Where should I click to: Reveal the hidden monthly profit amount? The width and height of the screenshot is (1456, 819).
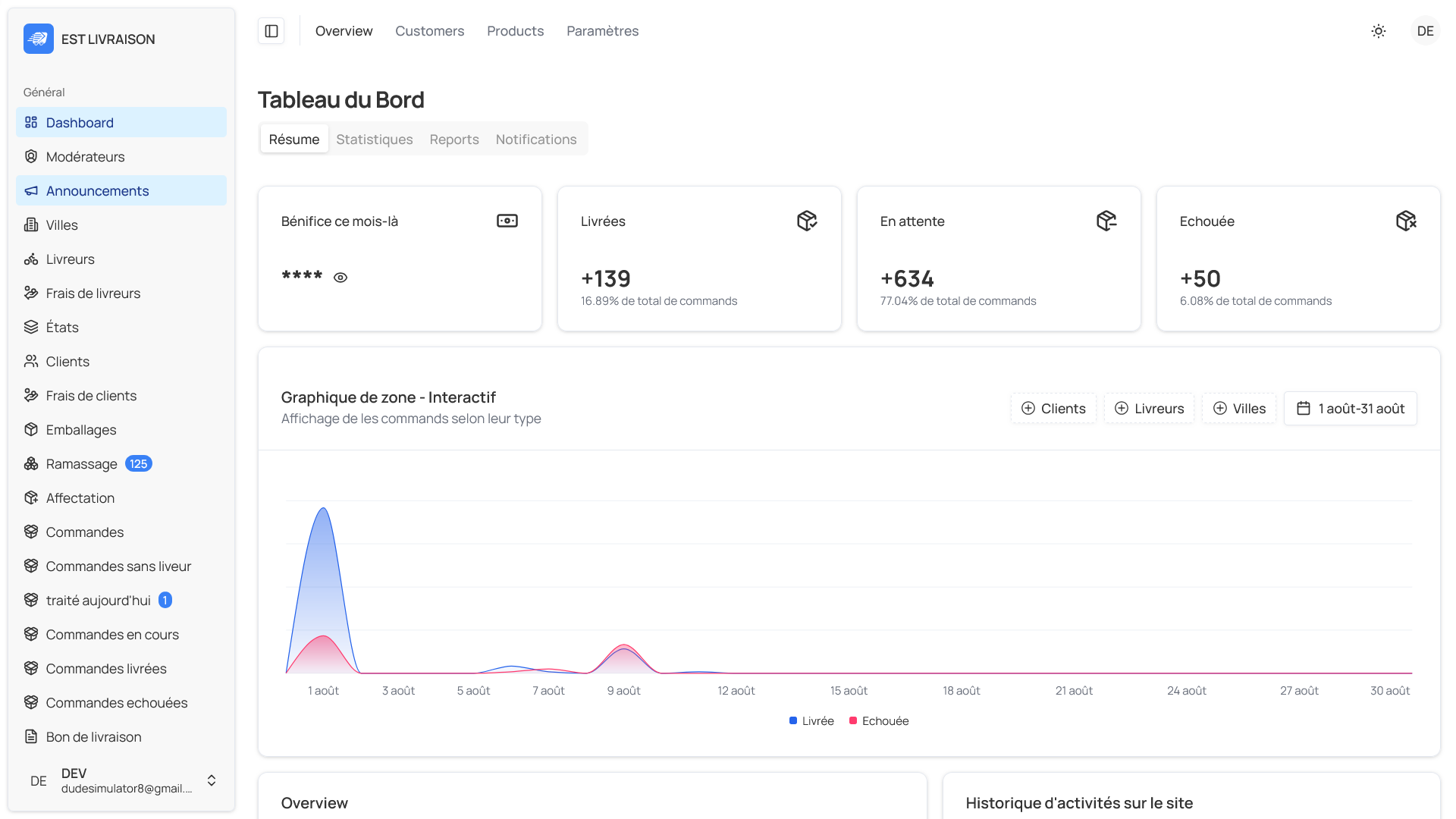340,277
